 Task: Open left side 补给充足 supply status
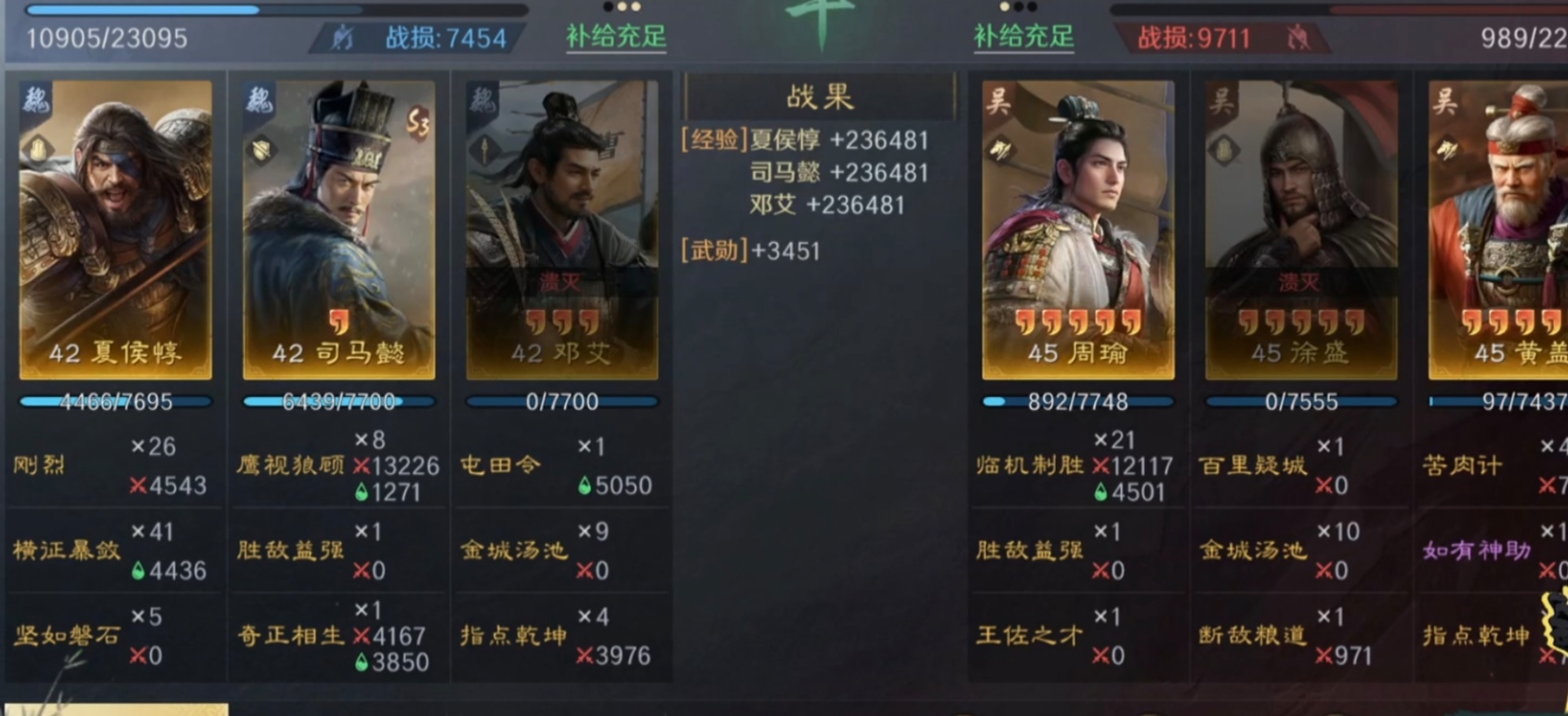616,37
